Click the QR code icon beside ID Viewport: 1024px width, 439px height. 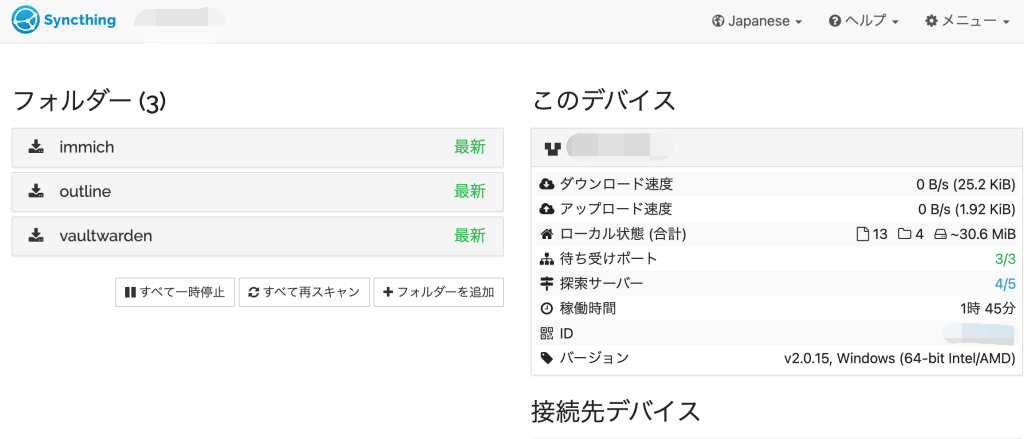click(547, 333)
